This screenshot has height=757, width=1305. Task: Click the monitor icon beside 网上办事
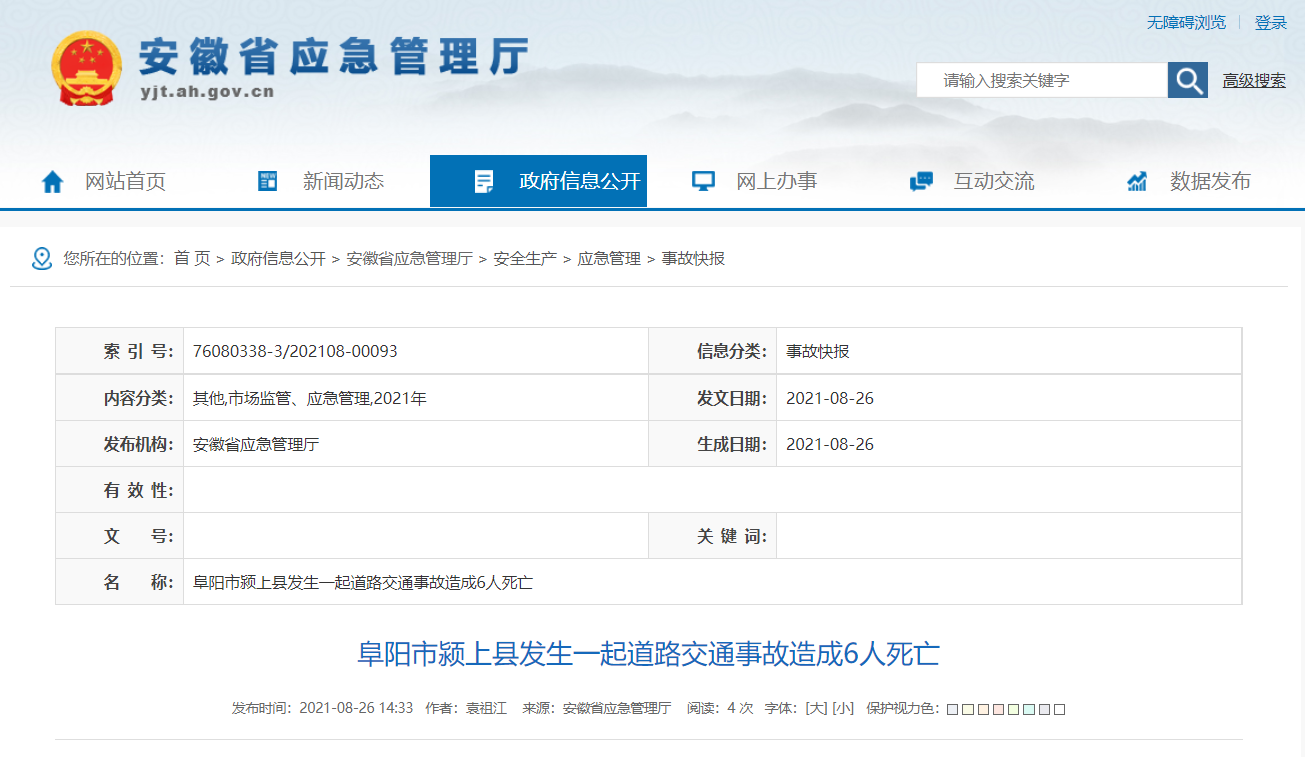pyautogui.click(x=704, y=181)
